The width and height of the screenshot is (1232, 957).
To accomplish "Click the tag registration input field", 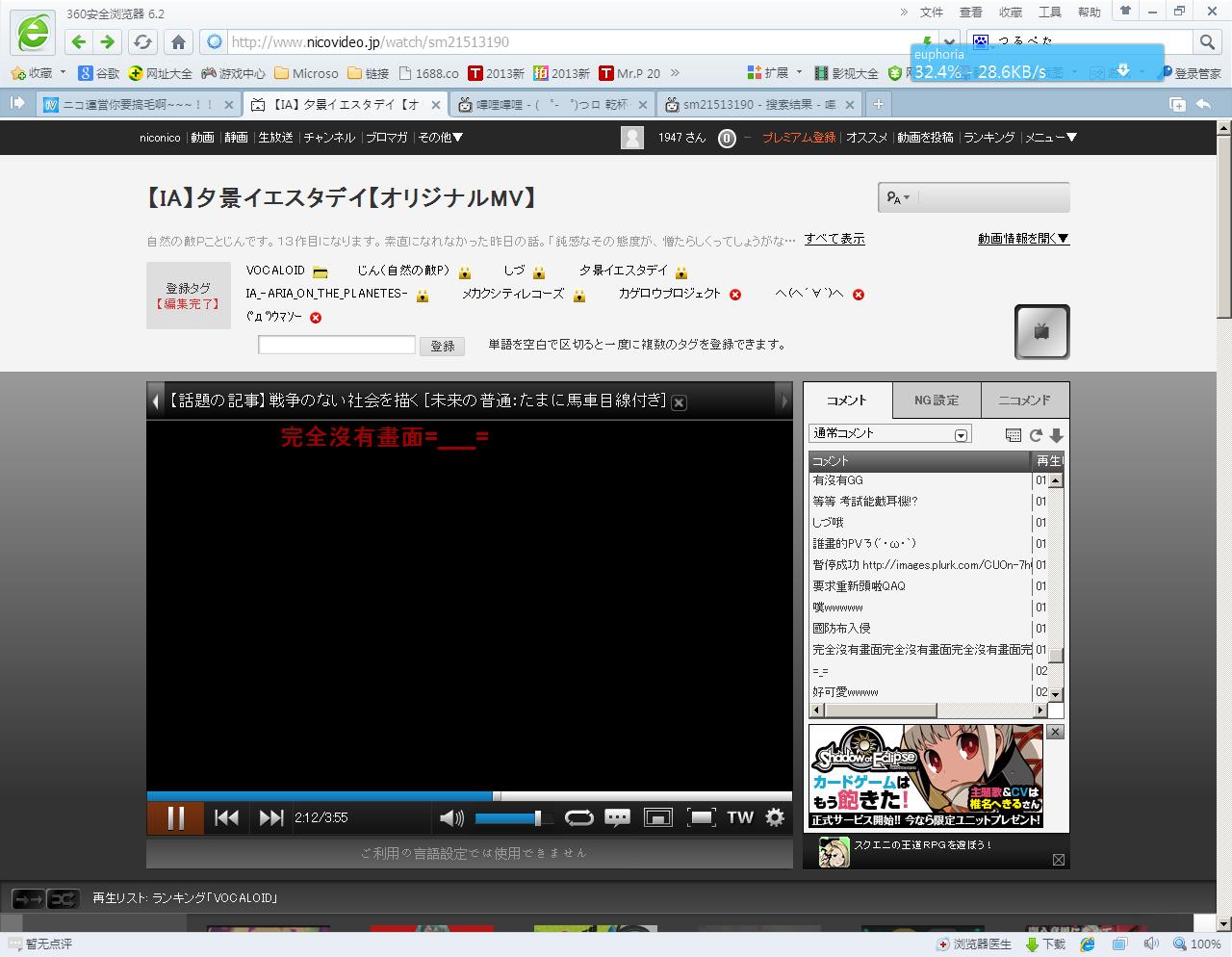I will (337, 345).
